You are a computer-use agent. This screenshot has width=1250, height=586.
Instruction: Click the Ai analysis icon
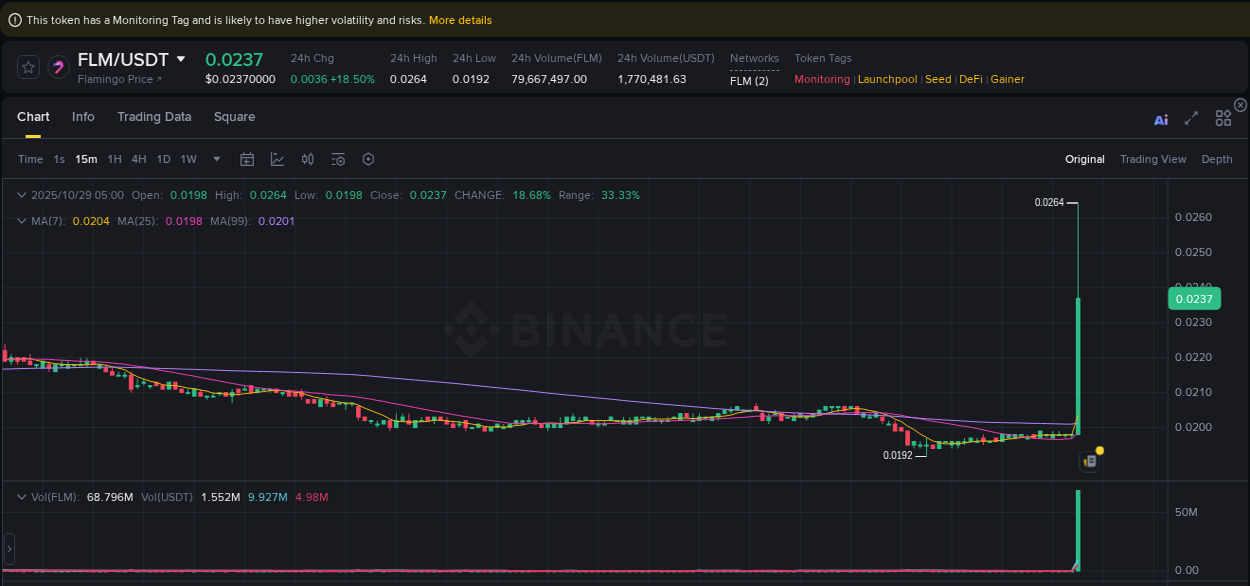[x=1161, y=119]
